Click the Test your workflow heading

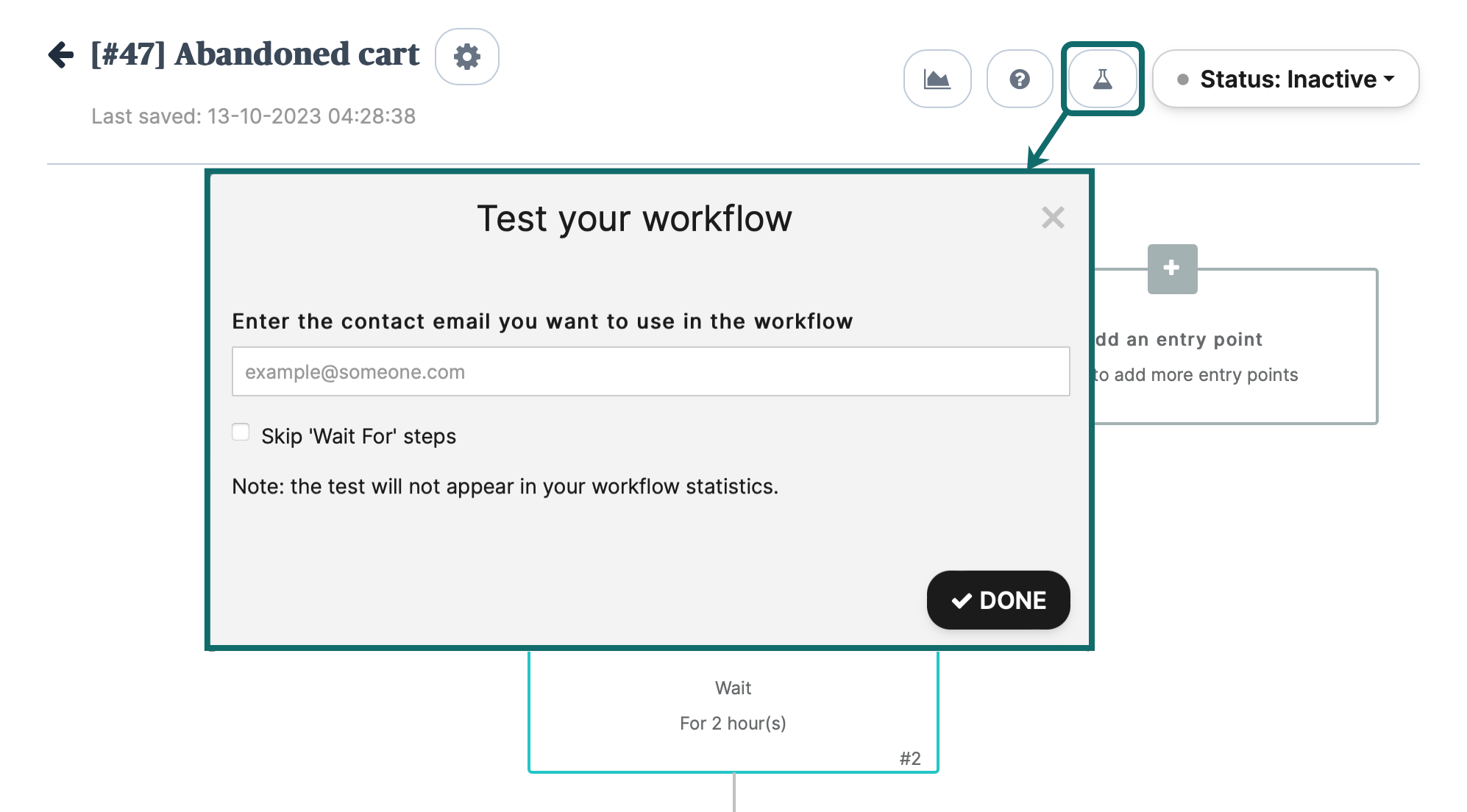click(634, 218)
